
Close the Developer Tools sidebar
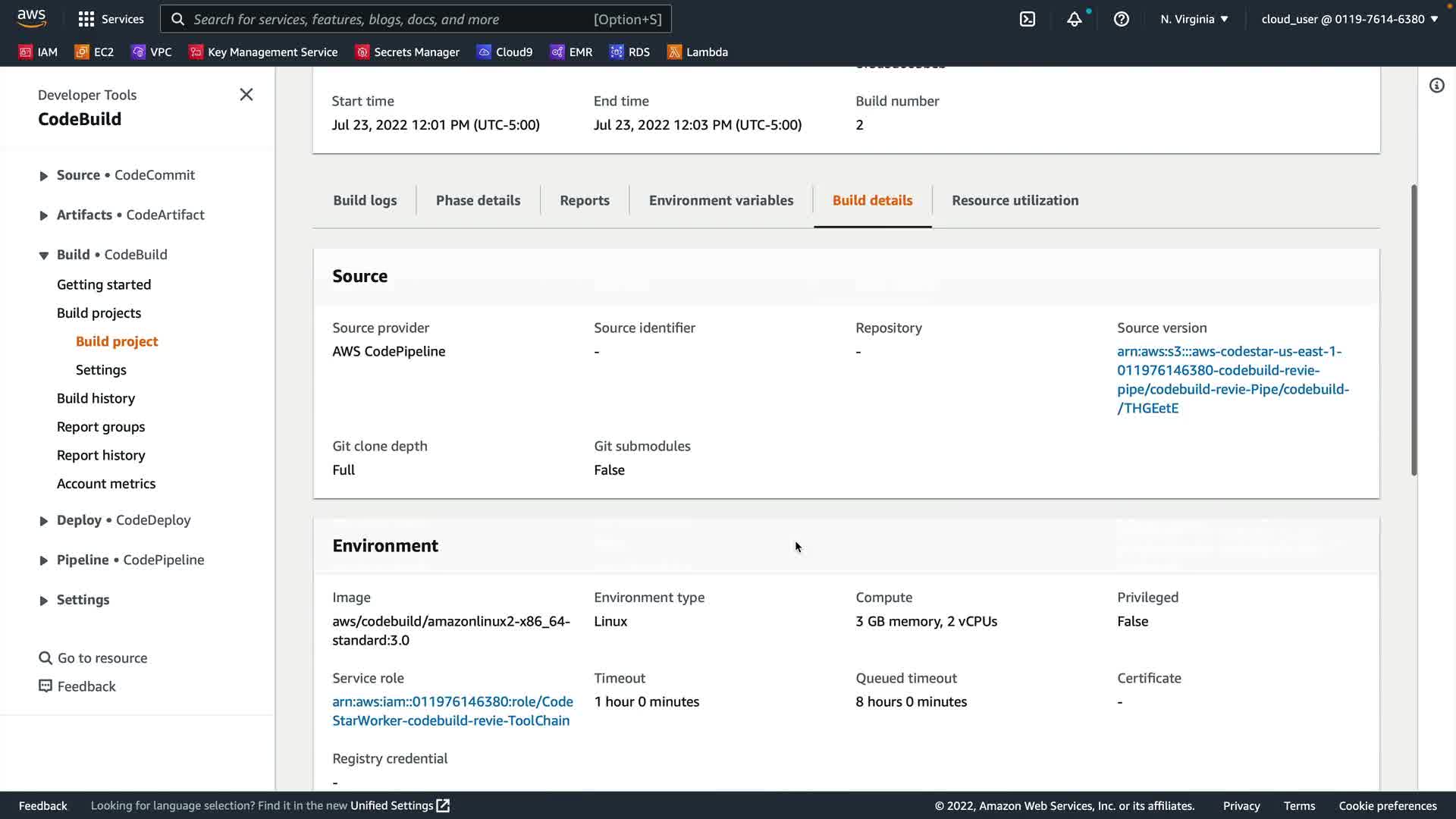[246, 95]
